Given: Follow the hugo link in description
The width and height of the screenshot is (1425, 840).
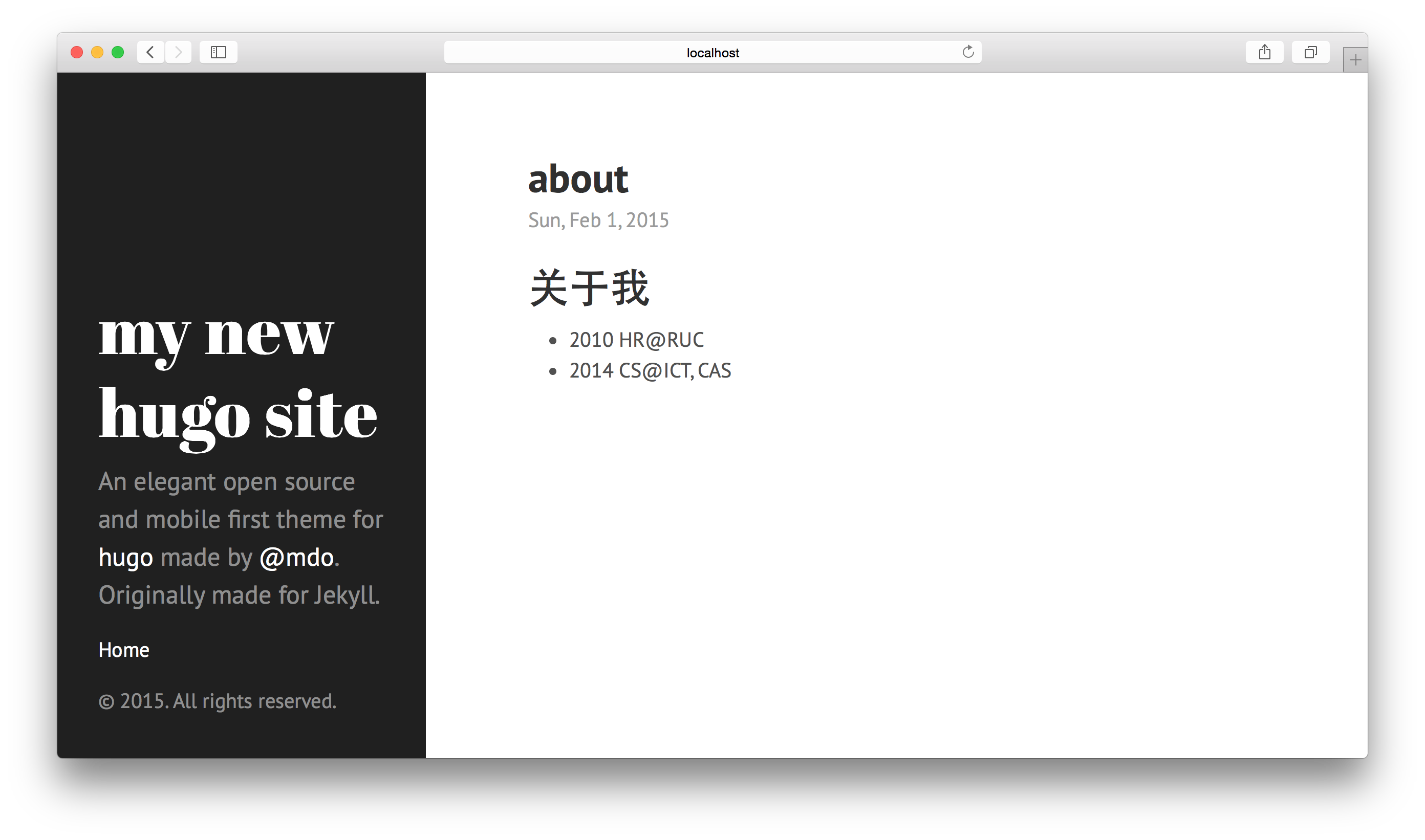Looking at the screenshot, I should click(x=126, y=558).
